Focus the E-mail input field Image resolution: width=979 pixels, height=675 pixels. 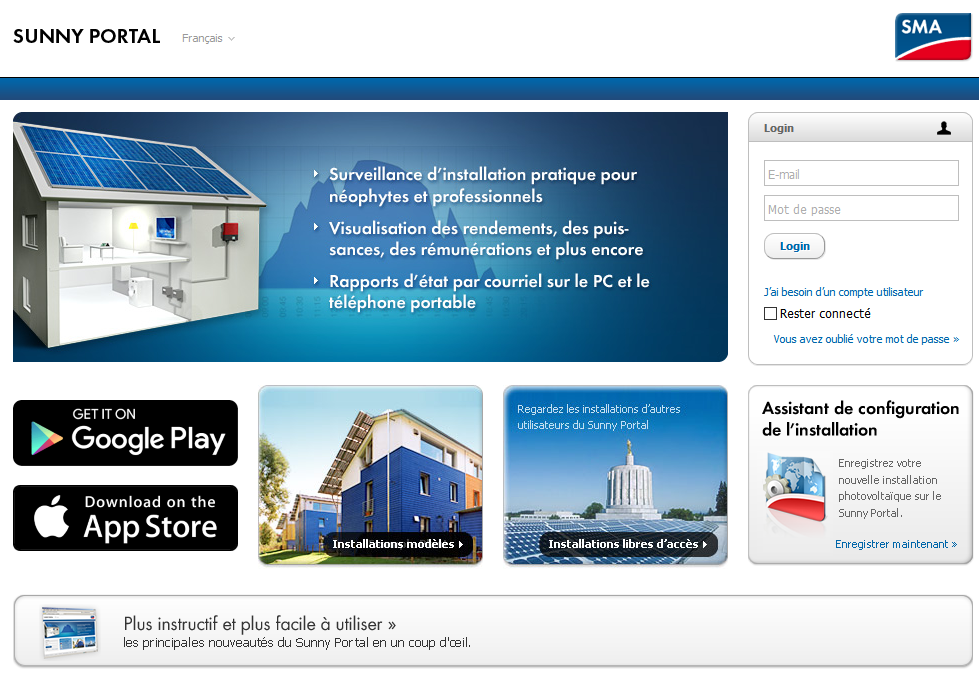pyautogui.click(x=861, y=173)
